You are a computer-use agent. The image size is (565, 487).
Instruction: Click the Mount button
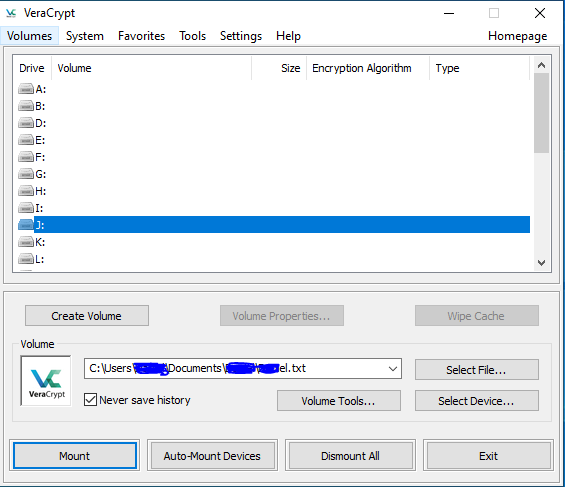(x=75, y=456)
